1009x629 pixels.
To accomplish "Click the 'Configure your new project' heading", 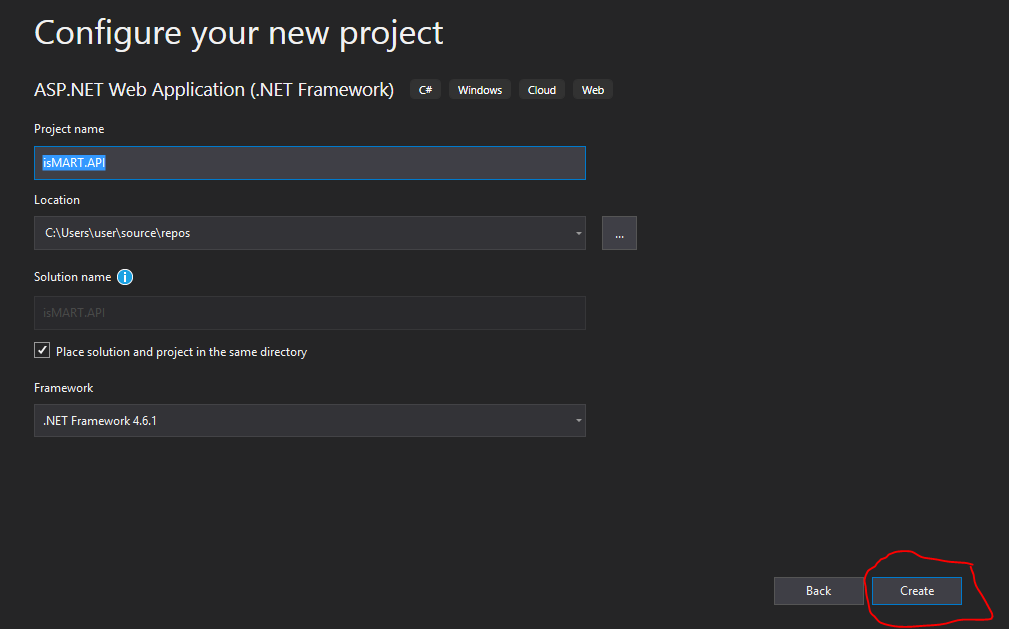I will (239, 33).
